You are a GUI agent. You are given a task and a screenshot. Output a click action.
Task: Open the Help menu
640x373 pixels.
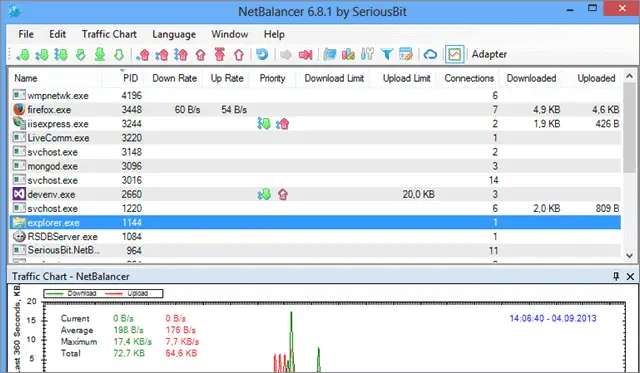[x=274, y=34]
